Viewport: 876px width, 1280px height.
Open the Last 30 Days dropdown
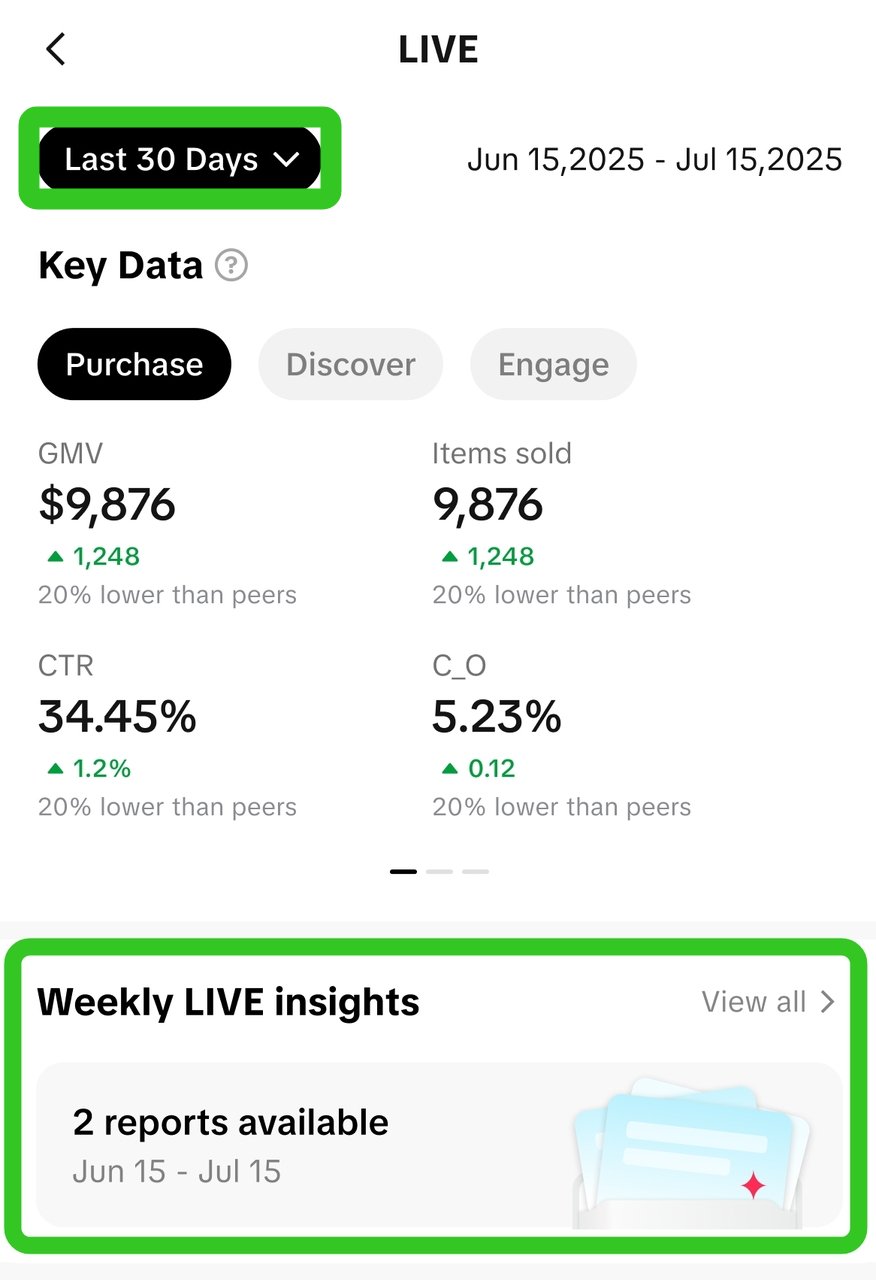click(x=160, y=160)
